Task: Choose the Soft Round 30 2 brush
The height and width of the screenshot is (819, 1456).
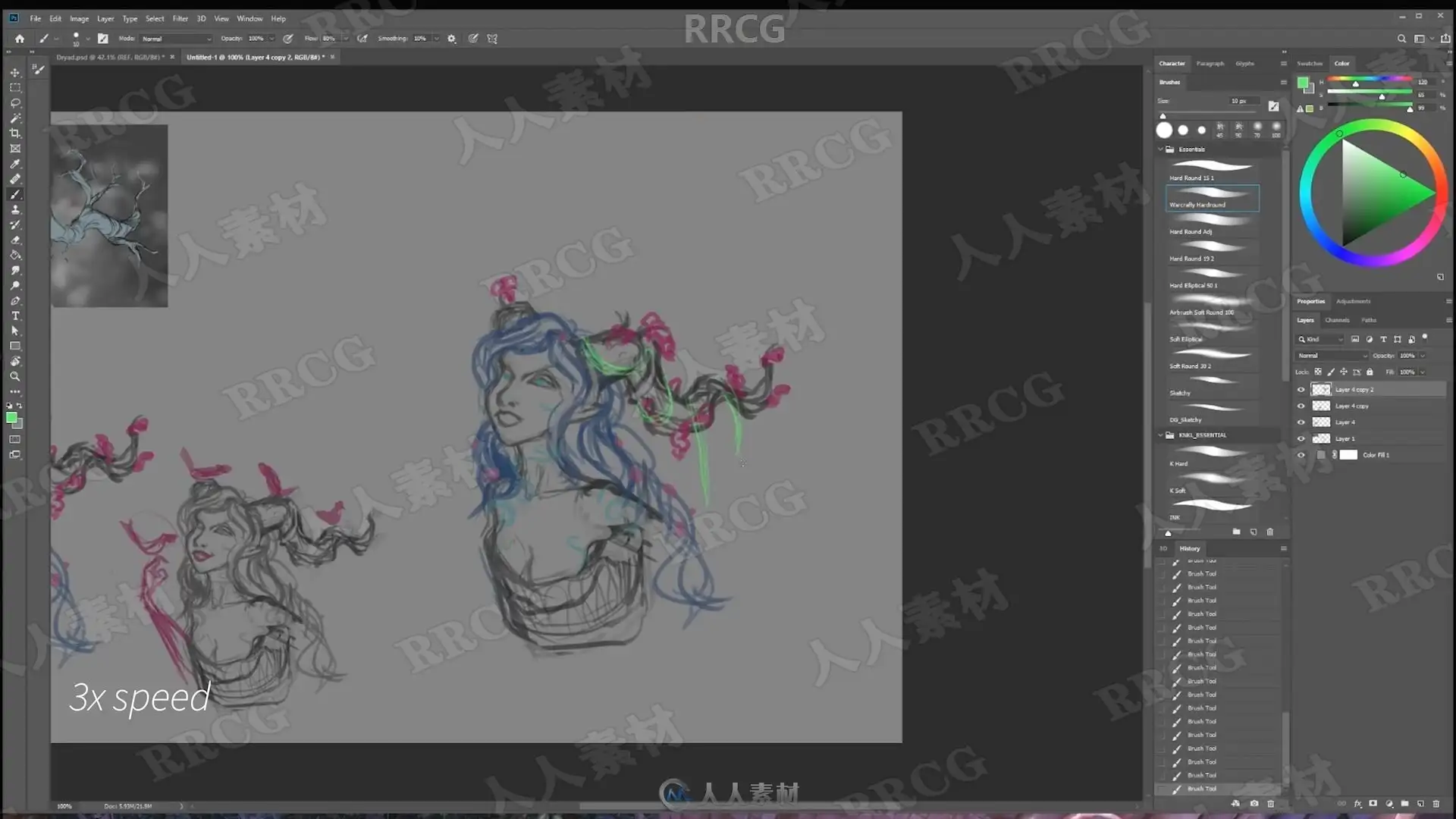Action: click(1212, 359)
